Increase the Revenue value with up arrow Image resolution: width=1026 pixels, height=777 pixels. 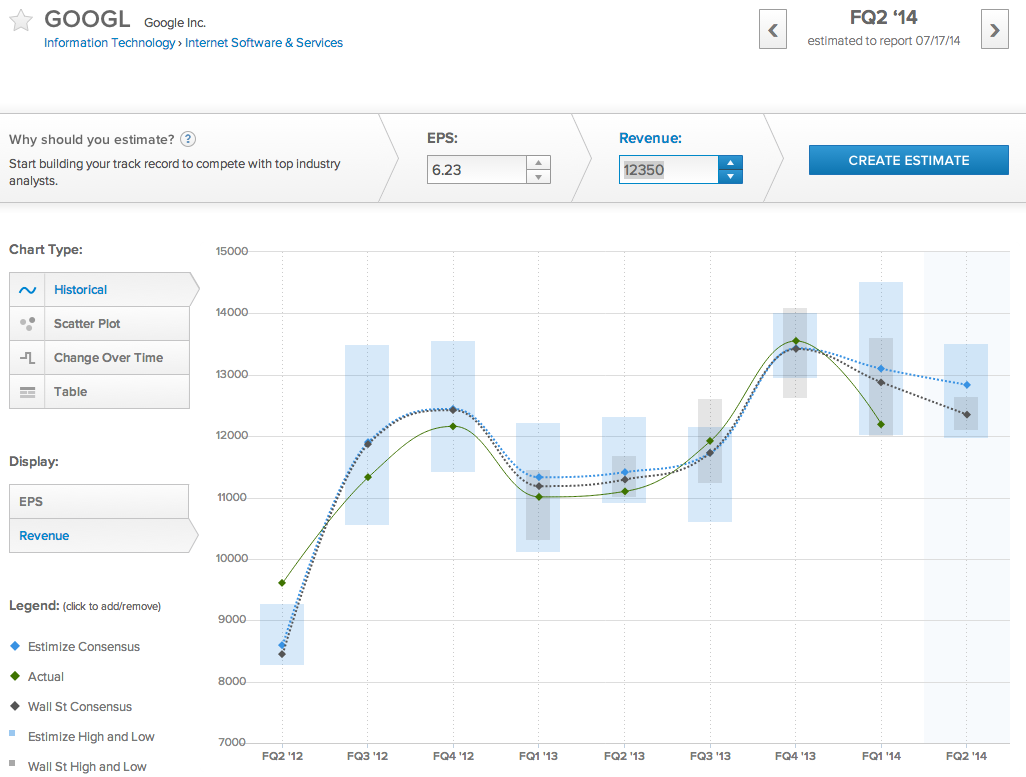[x=730, y=162]
